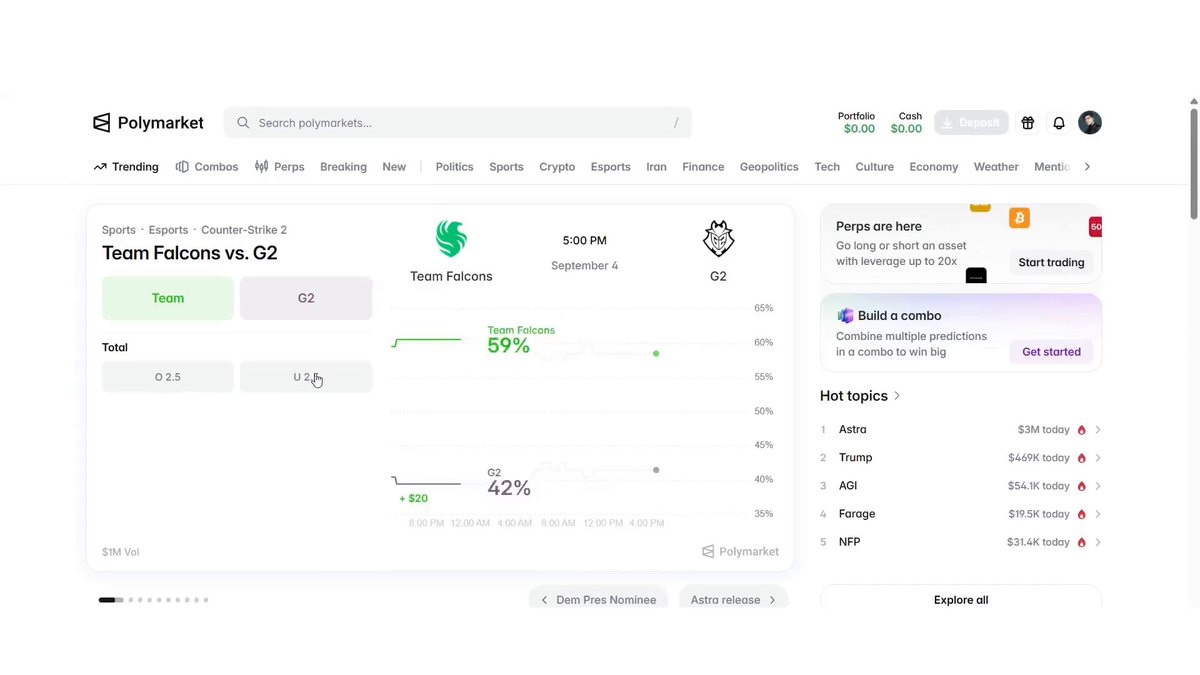Image resolution: width=1200 pixels, height=675 pixels.
Task: Select the Combos tab
Action: click(x=207, y=167)
